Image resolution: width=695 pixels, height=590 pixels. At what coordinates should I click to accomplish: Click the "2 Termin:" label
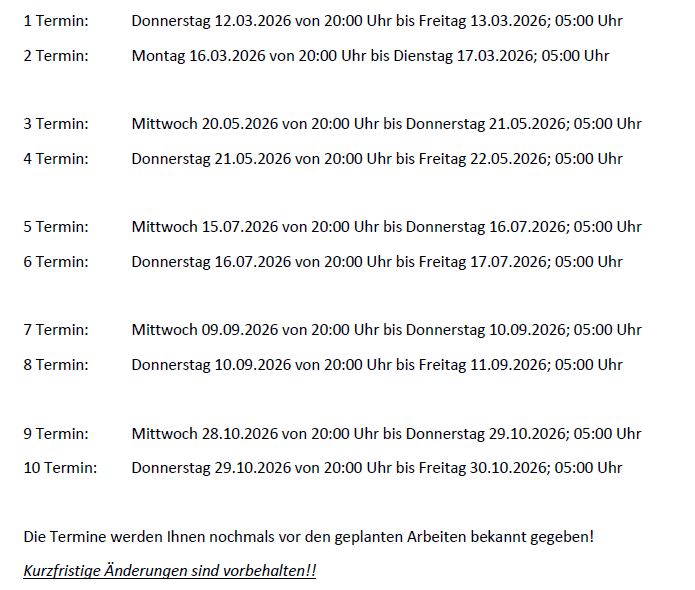click(56, 55)
